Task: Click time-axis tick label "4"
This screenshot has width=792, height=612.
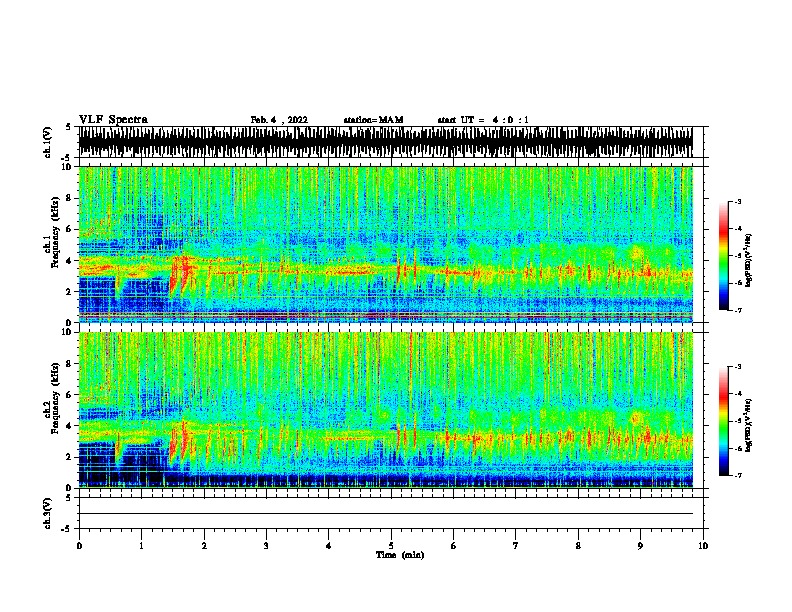Action: click(x=328, y=546)
